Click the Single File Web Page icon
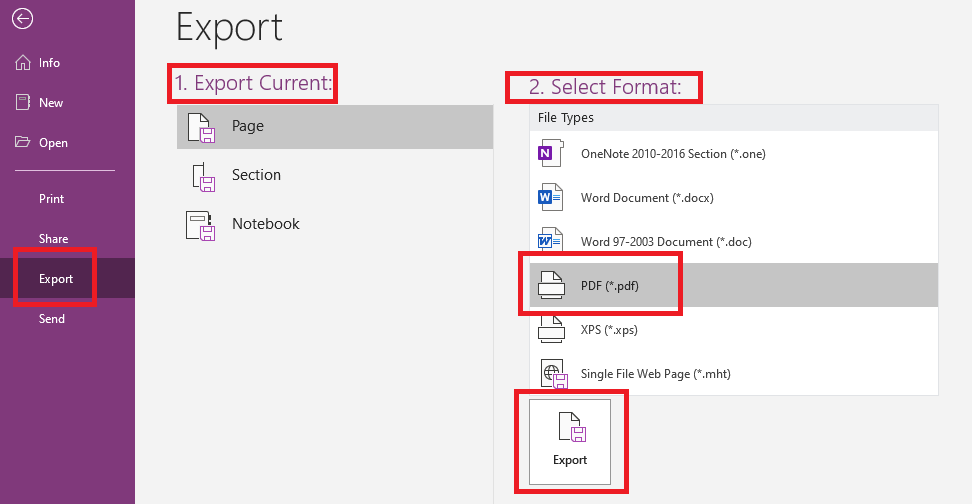 tap(554, 374)
